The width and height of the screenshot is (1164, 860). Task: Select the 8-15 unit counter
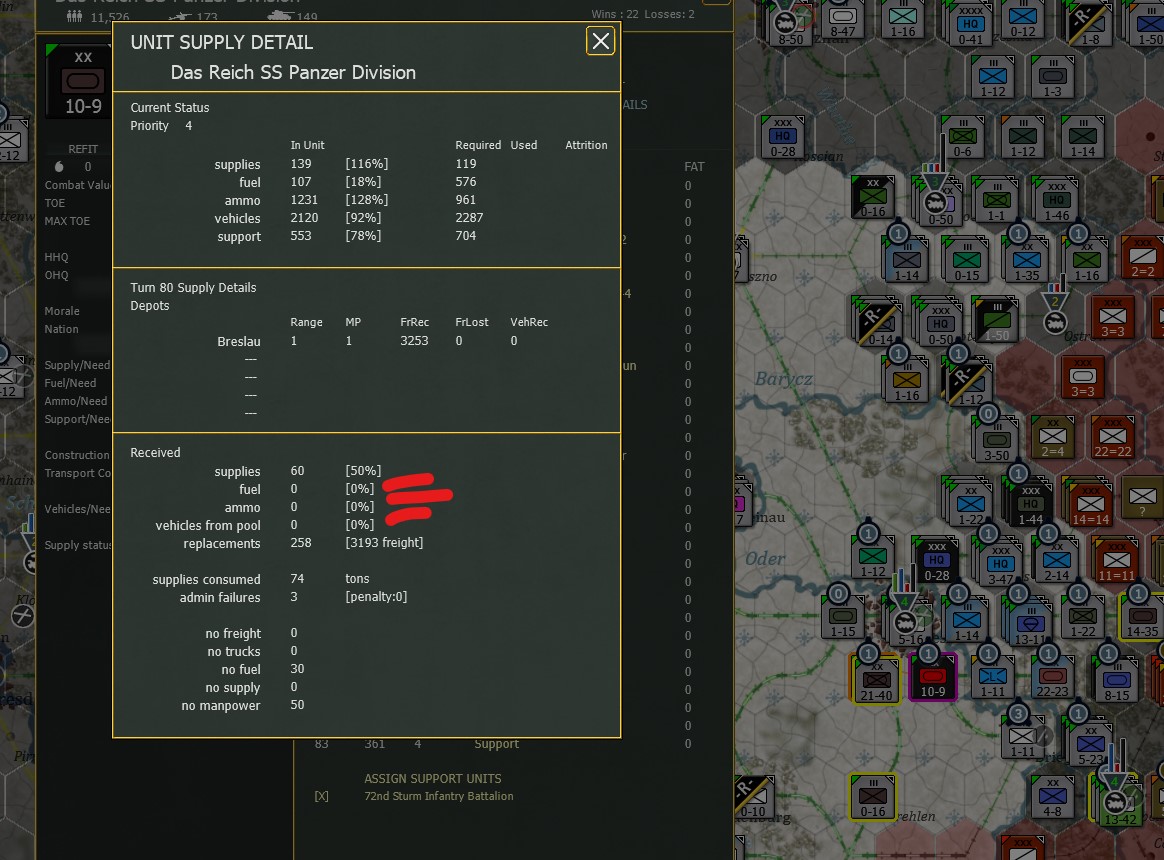pyautogui.click(x=1116, y=680)
